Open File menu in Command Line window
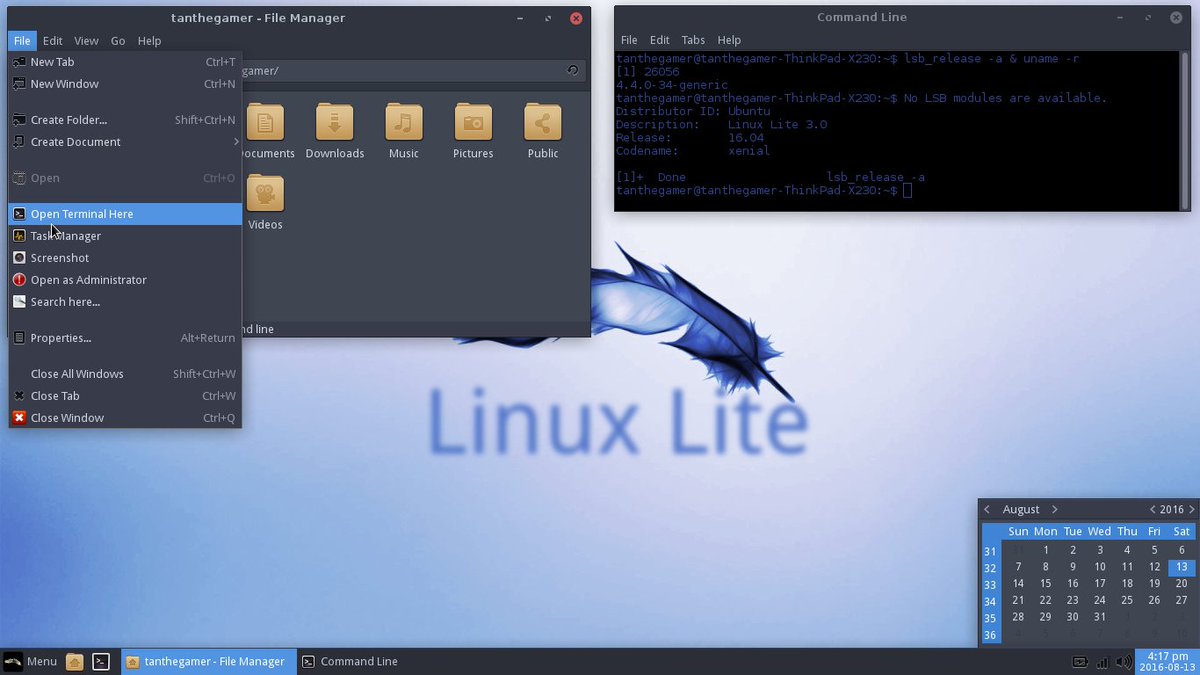Image resolution: width=1200 pixels, height=675 pixels. (629, 40)
